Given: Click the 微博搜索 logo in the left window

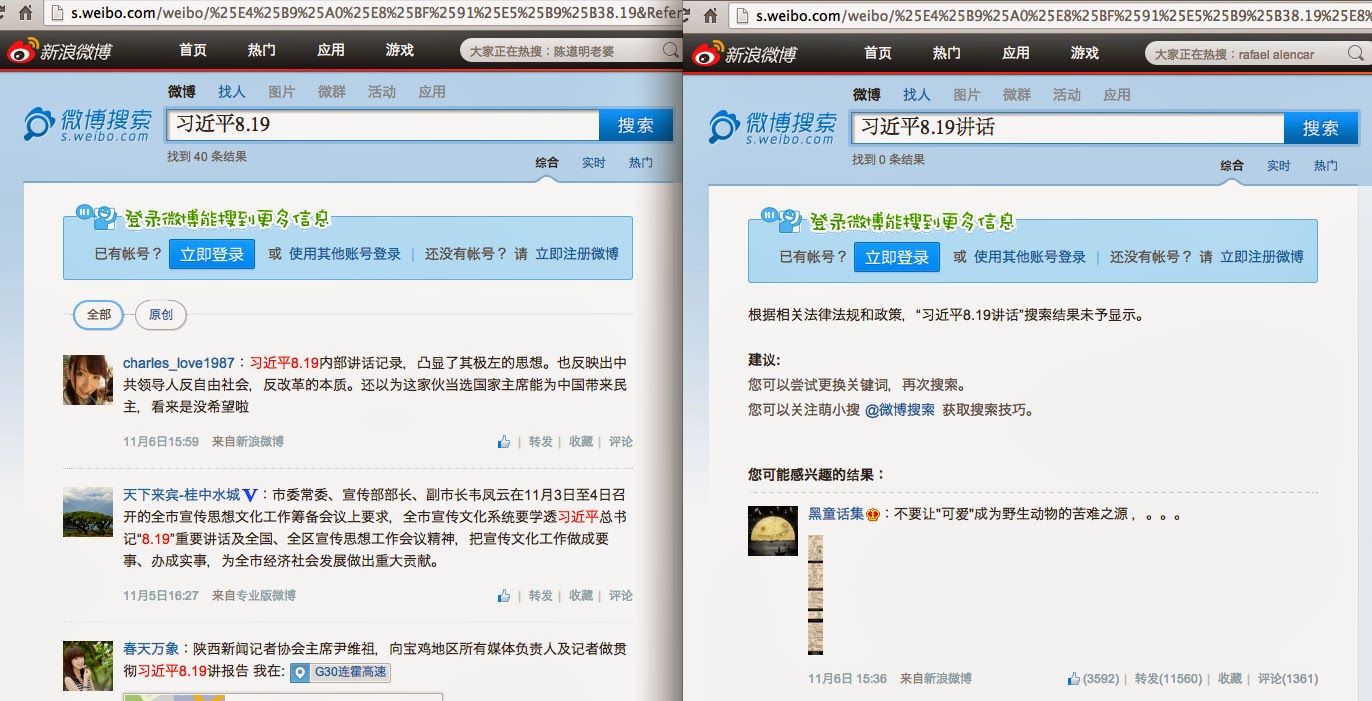Looking at the screenshot, I should [88, 126].
